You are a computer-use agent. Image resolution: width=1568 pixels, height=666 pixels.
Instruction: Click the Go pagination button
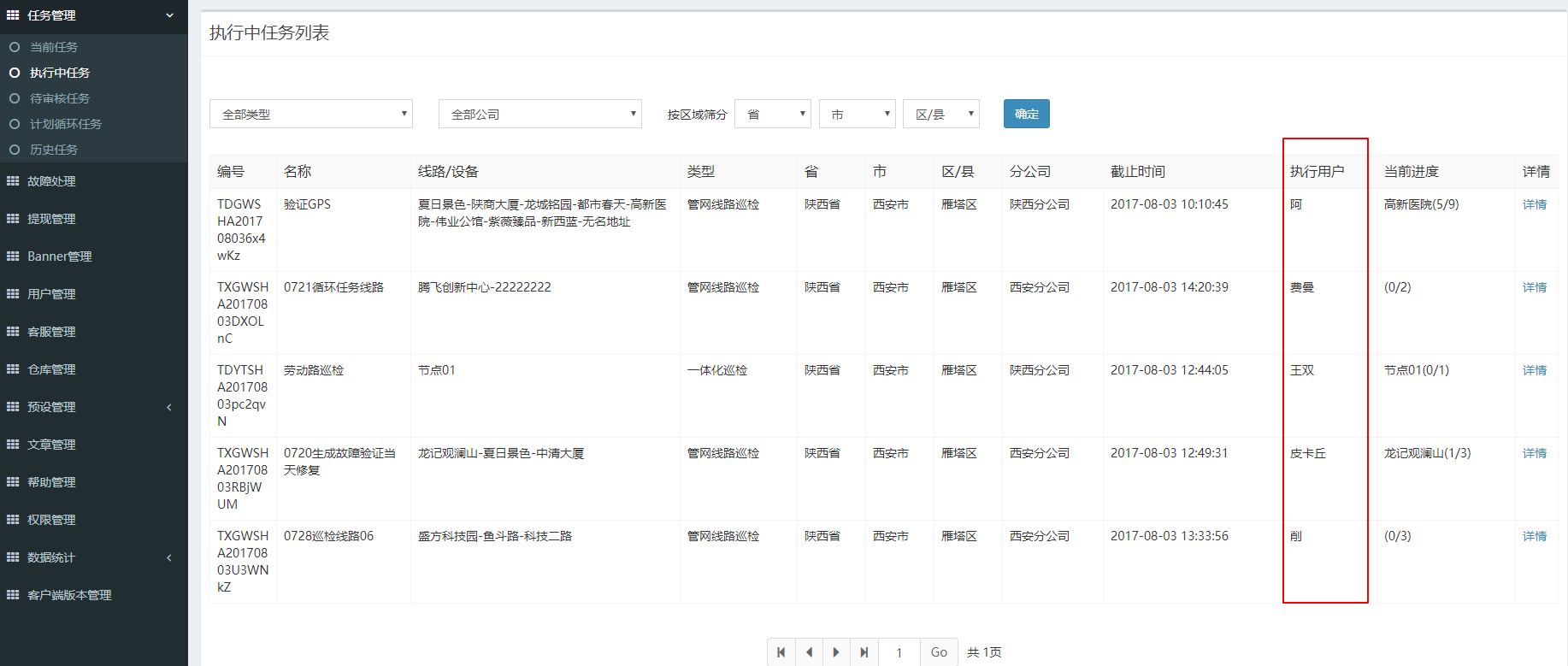(x=939, y=652)
